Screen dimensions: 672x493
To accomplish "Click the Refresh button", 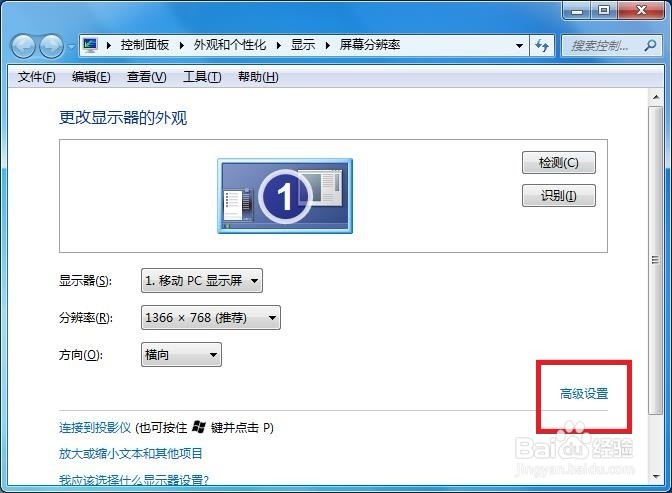I will click(542, 45).
